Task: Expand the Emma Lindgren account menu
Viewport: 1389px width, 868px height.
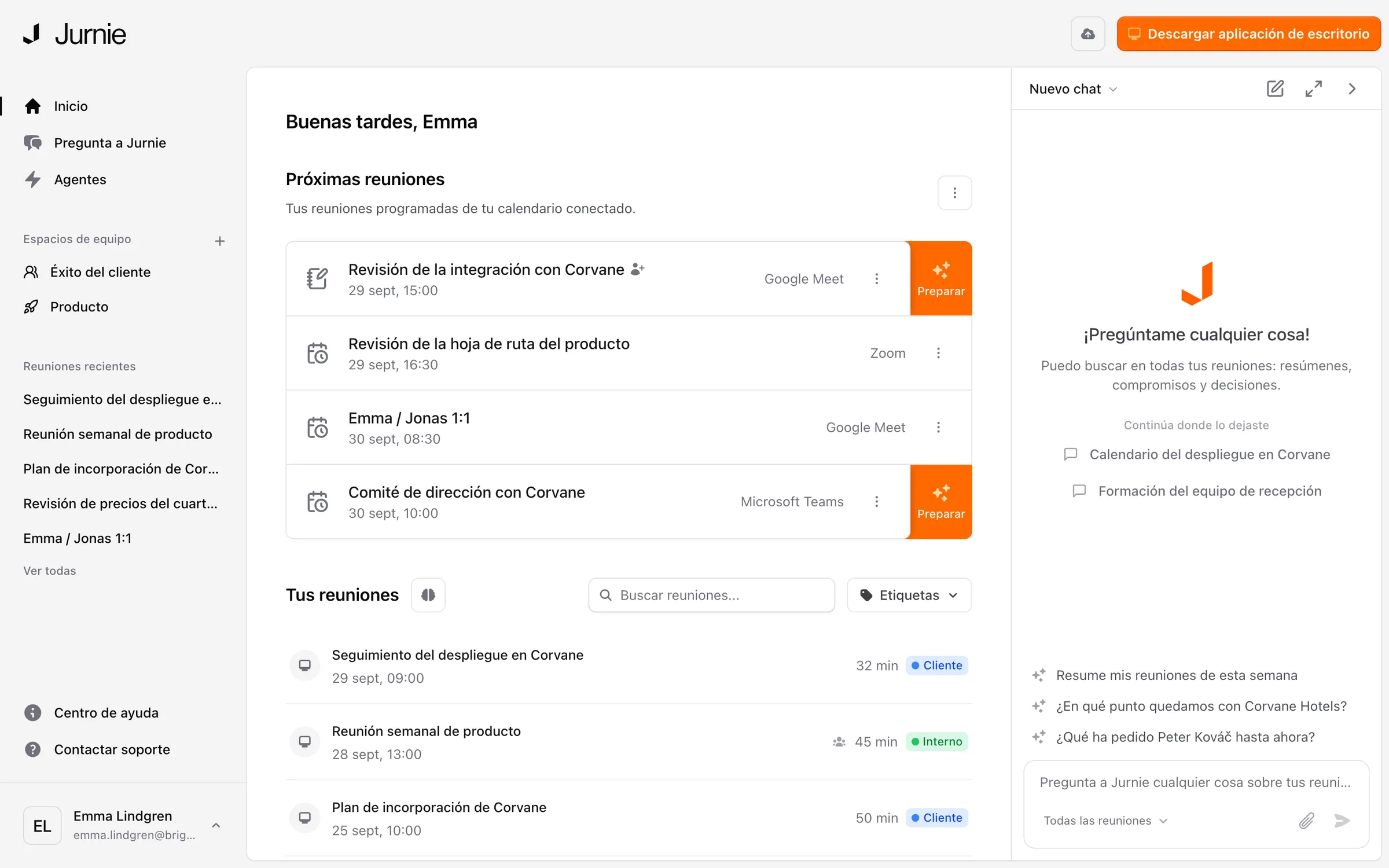Action: pyautogui.click(x=123, y=825)
